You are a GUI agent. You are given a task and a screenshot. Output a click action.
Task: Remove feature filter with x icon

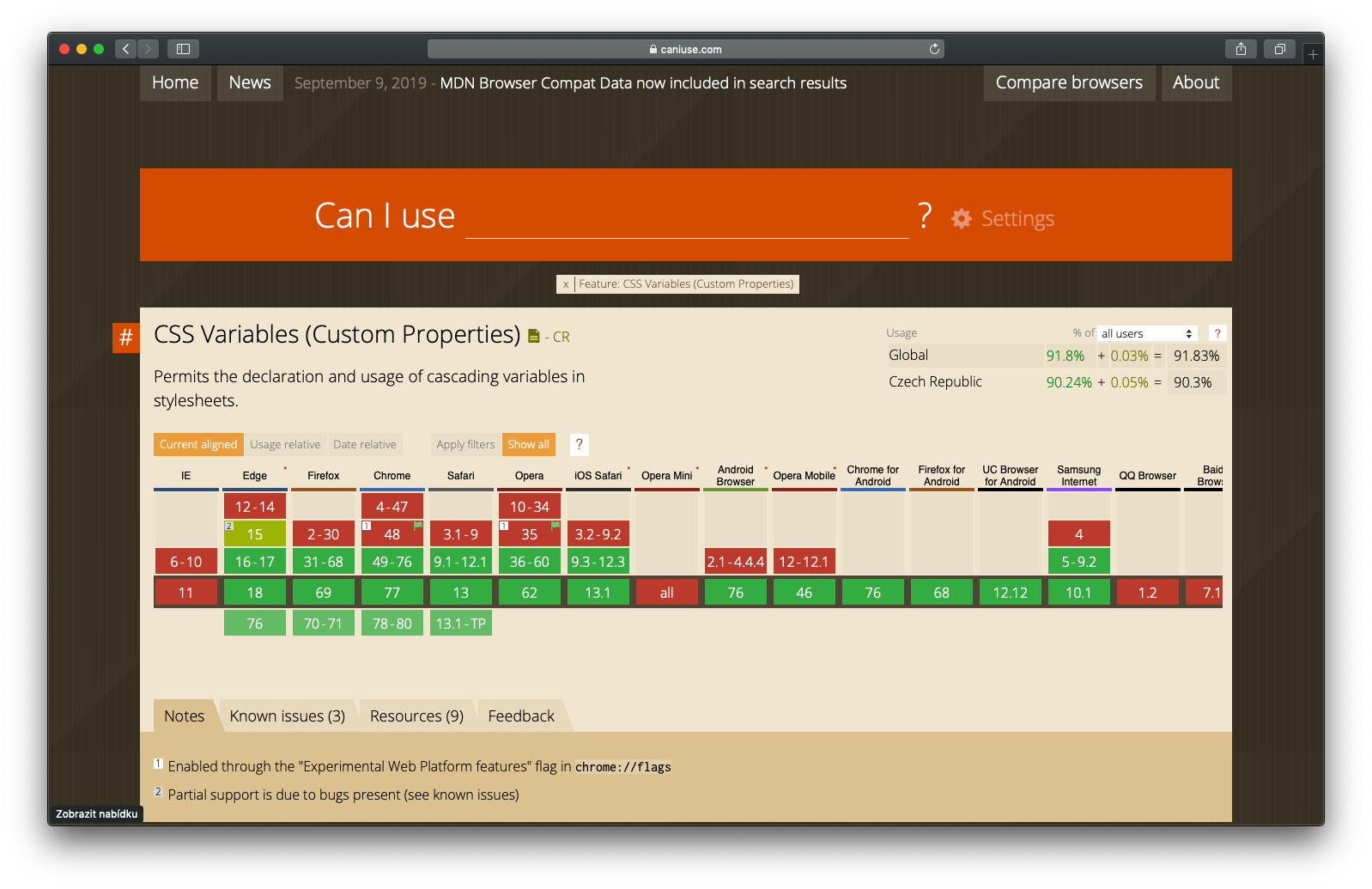[566, 284]
